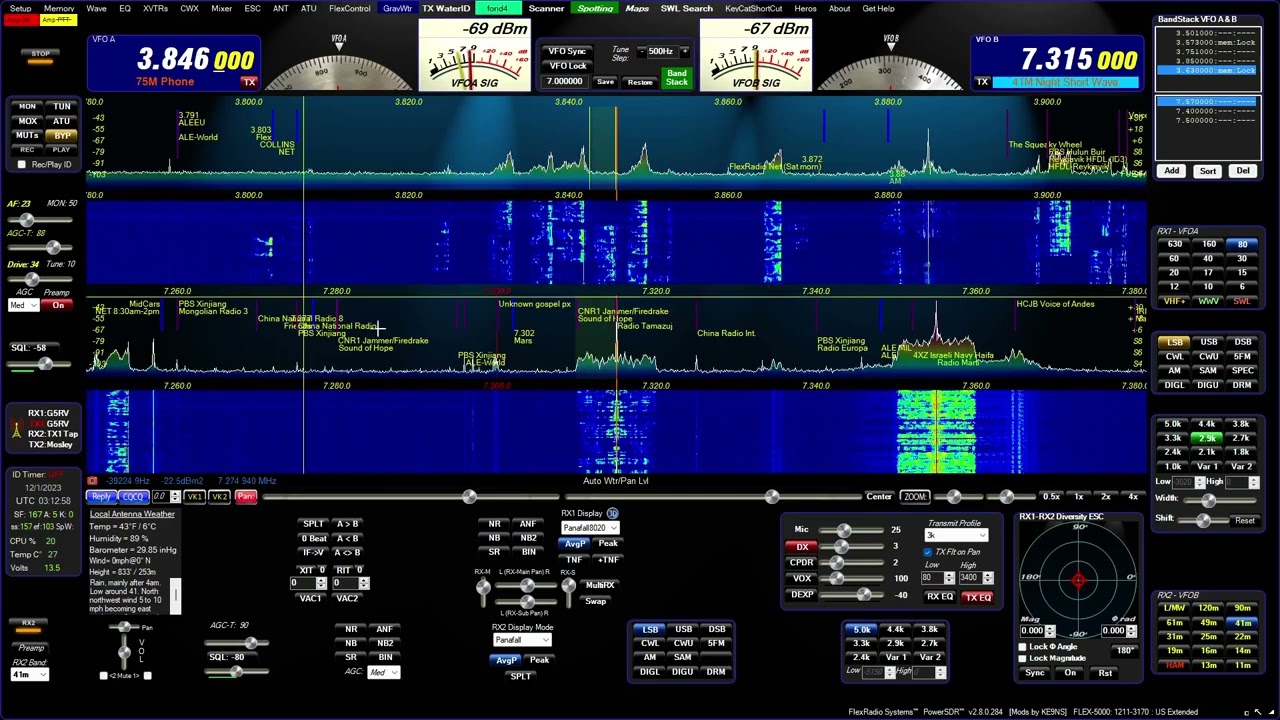Viewport: 1280px width, 720px height.
Task: Click the Band Stack button
Action: (x=677, y=77)
